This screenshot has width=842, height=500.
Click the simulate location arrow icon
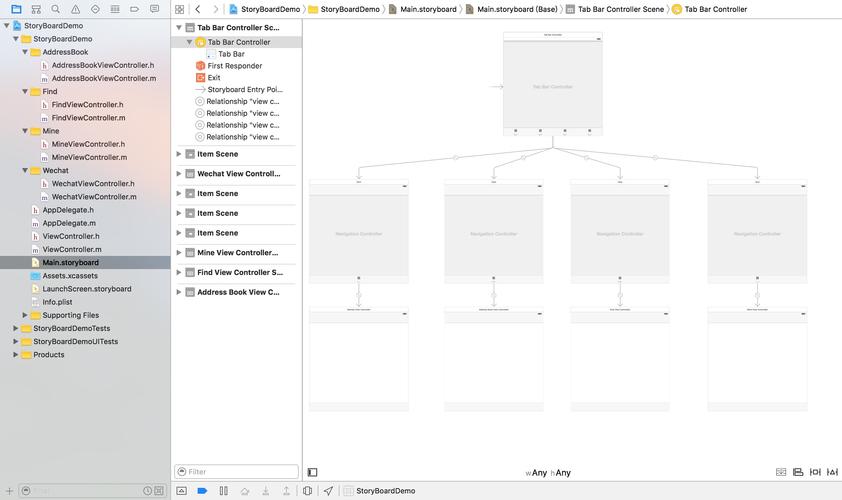[x=328, y=490]
